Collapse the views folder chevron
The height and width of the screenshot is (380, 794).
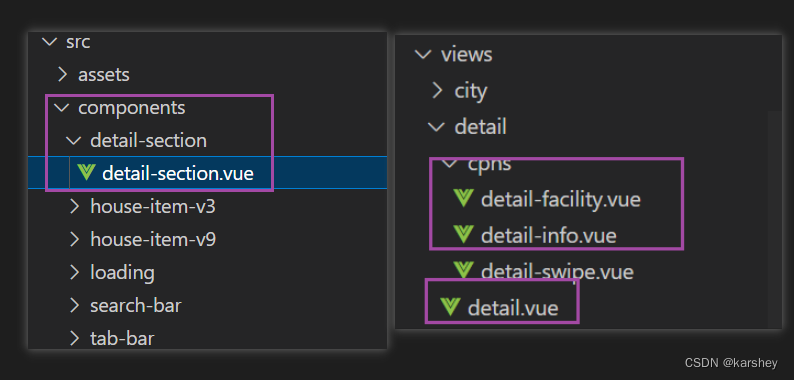(422, 54)
